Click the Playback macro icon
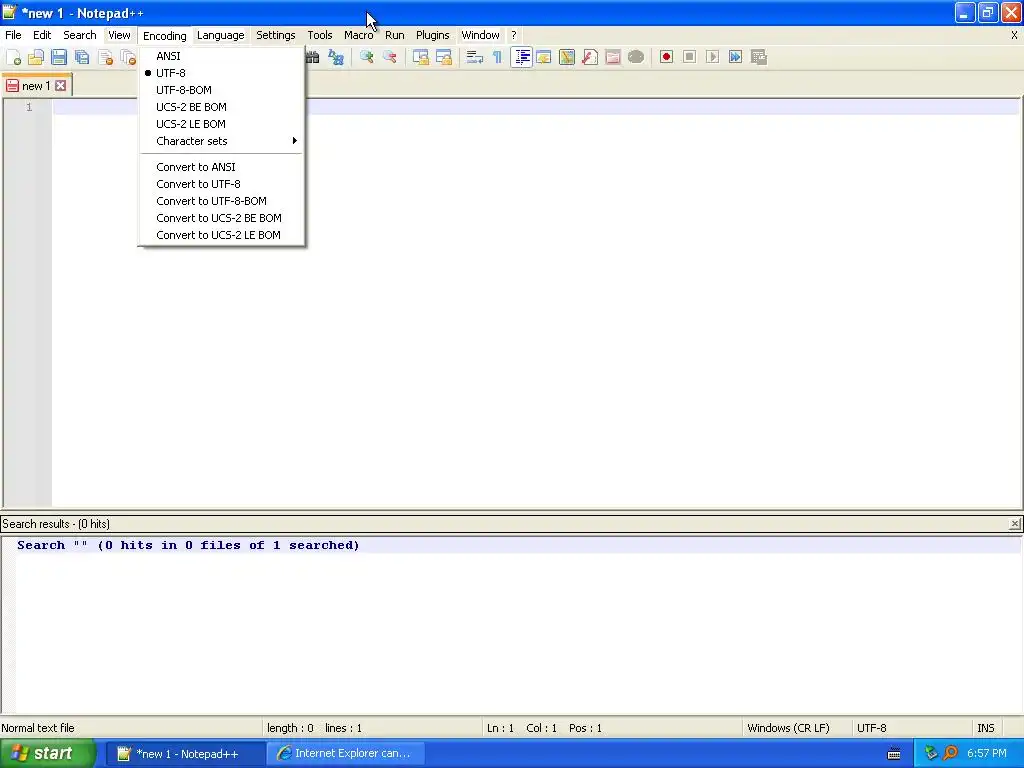This screenshot has height=768, width=1024. pyautogui.click(x=712, y=57)
